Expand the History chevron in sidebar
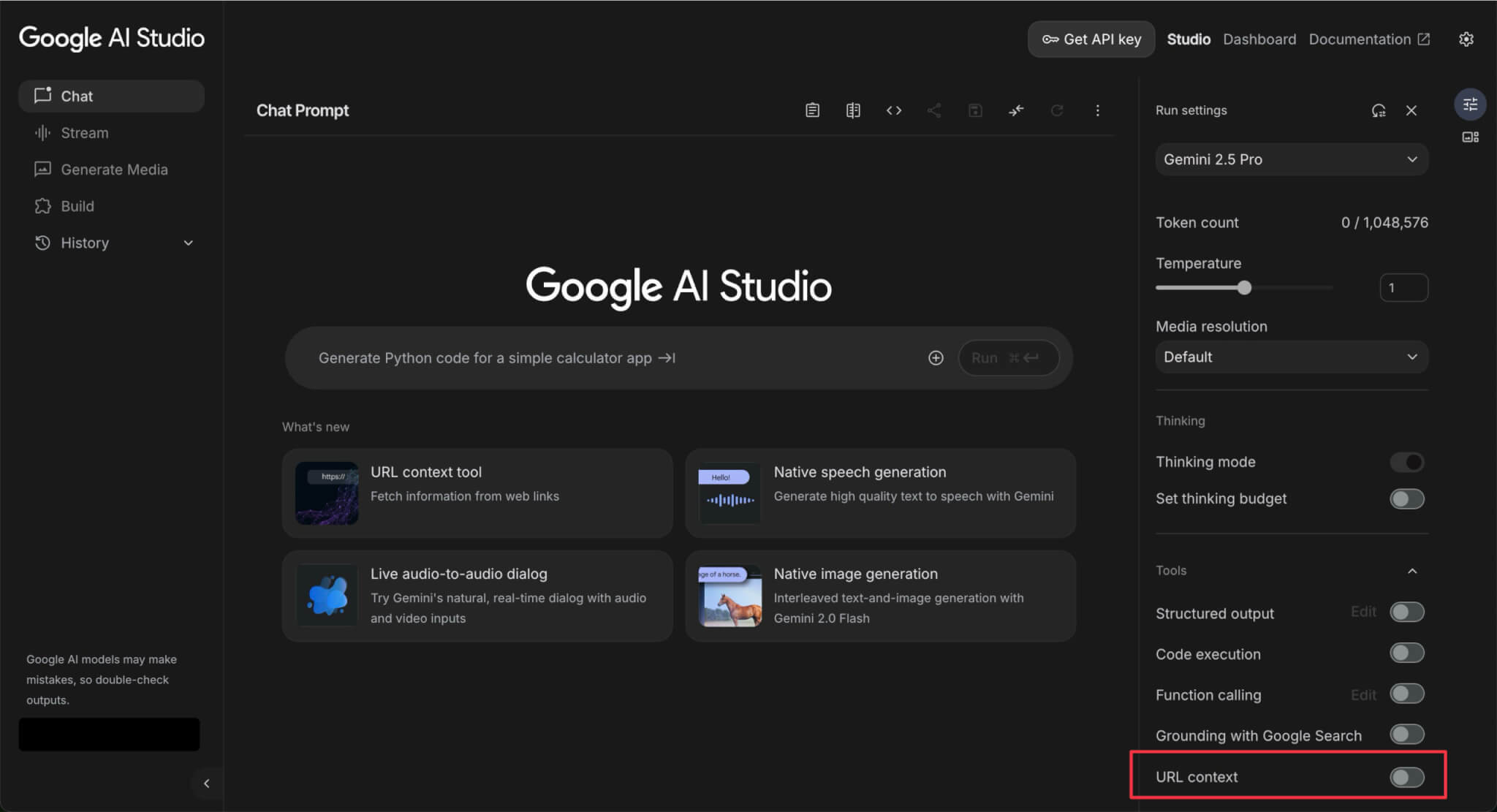The image size is (1497, 812). 188,243
